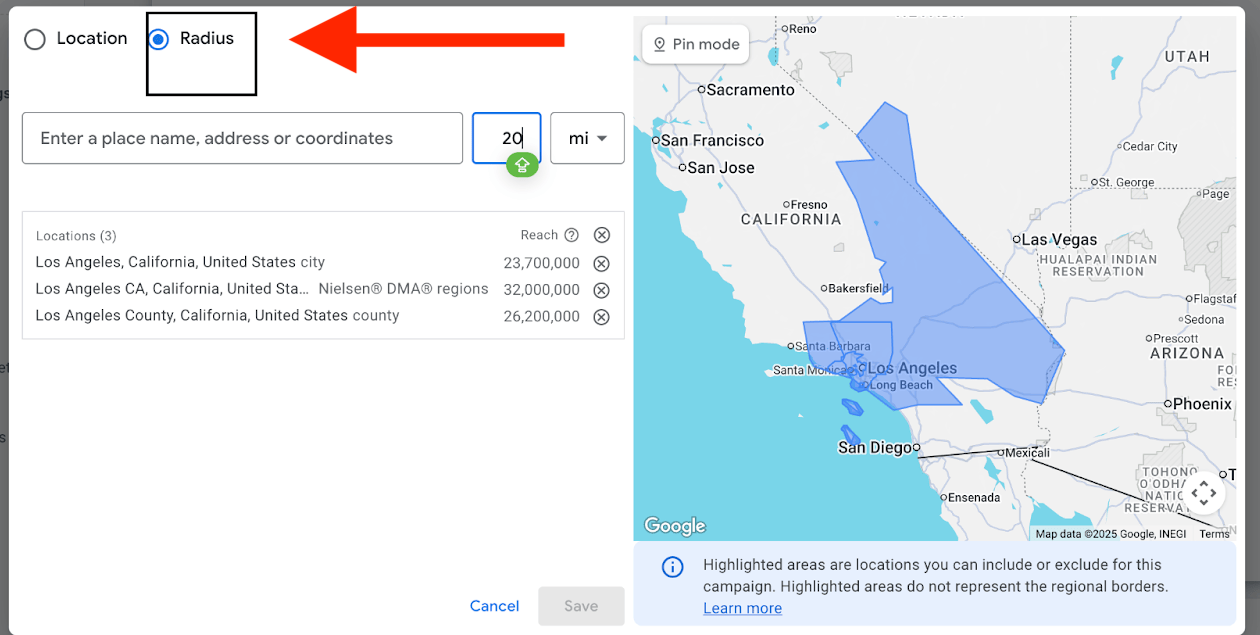This screenshot has width=1260, height=635.
Task: Click the Cancel button
Action: tap(494, 606)
